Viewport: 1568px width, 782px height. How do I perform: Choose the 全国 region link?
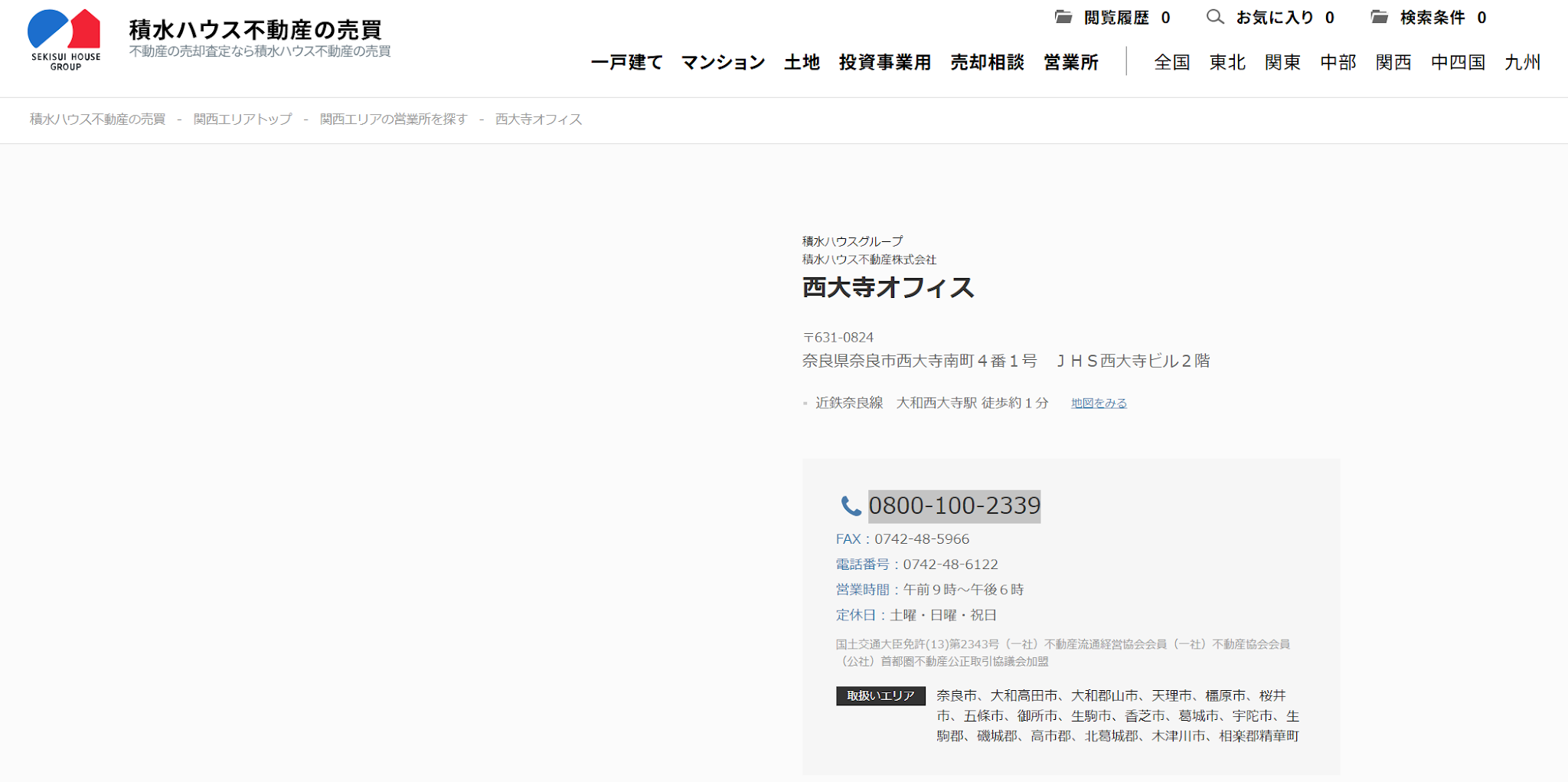1172,62
